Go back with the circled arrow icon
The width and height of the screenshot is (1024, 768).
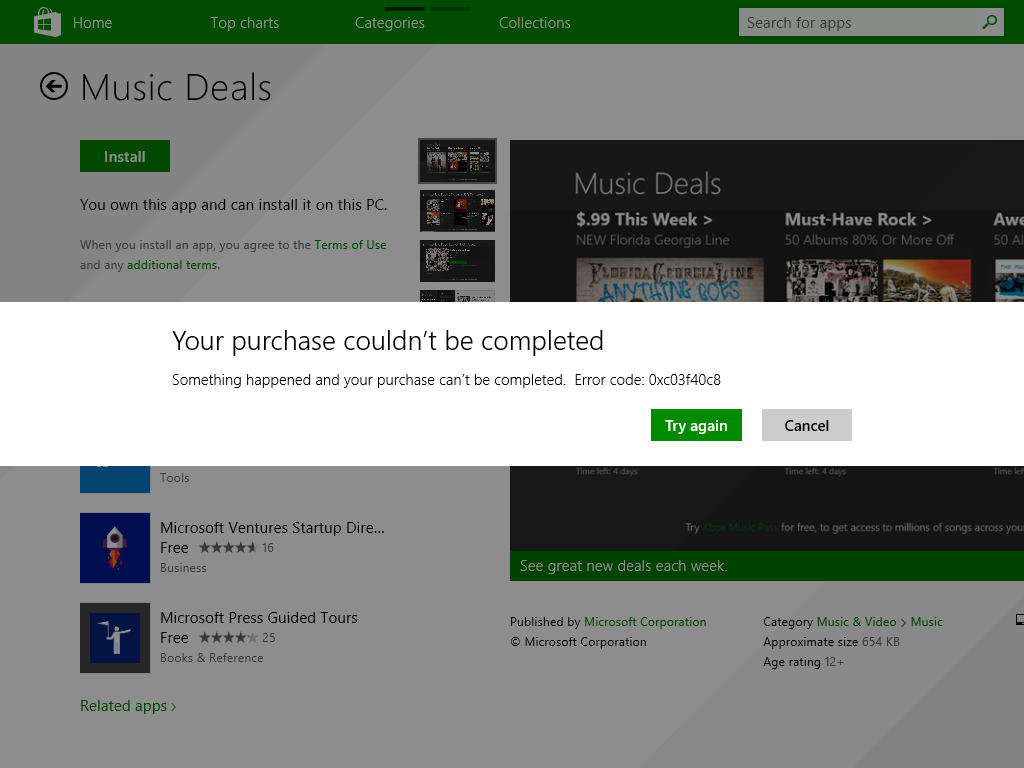click(x=54, y=86)
